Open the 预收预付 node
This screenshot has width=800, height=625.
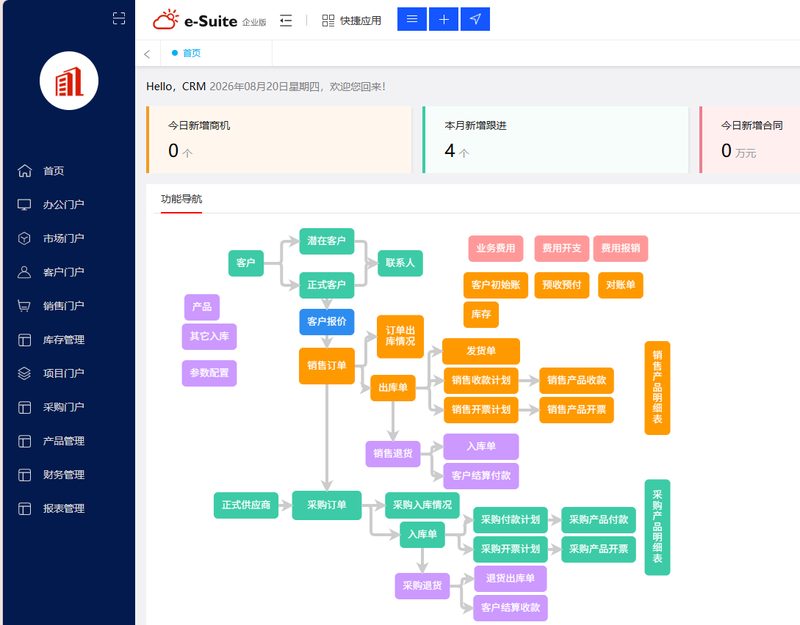click(562, 285)
